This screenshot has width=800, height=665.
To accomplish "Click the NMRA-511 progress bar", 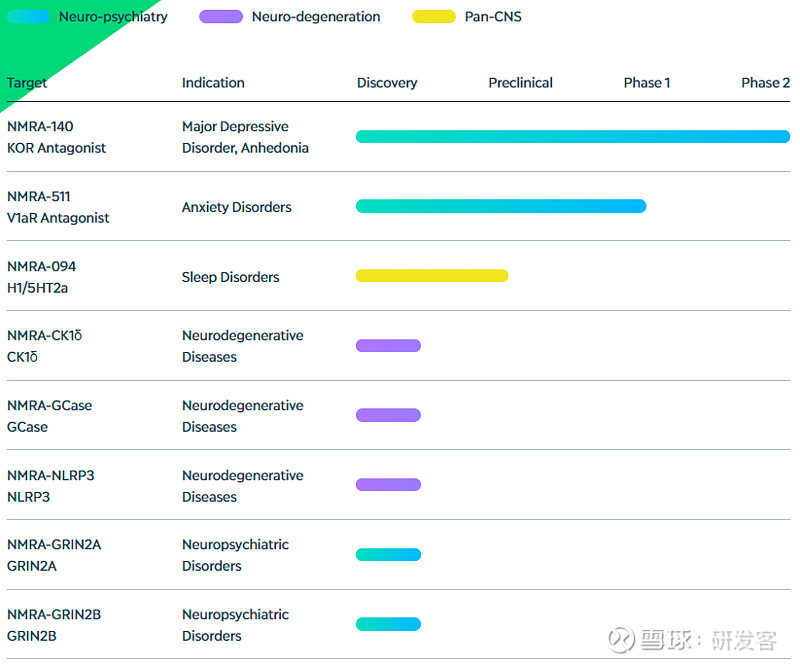I will coord(500,207).
